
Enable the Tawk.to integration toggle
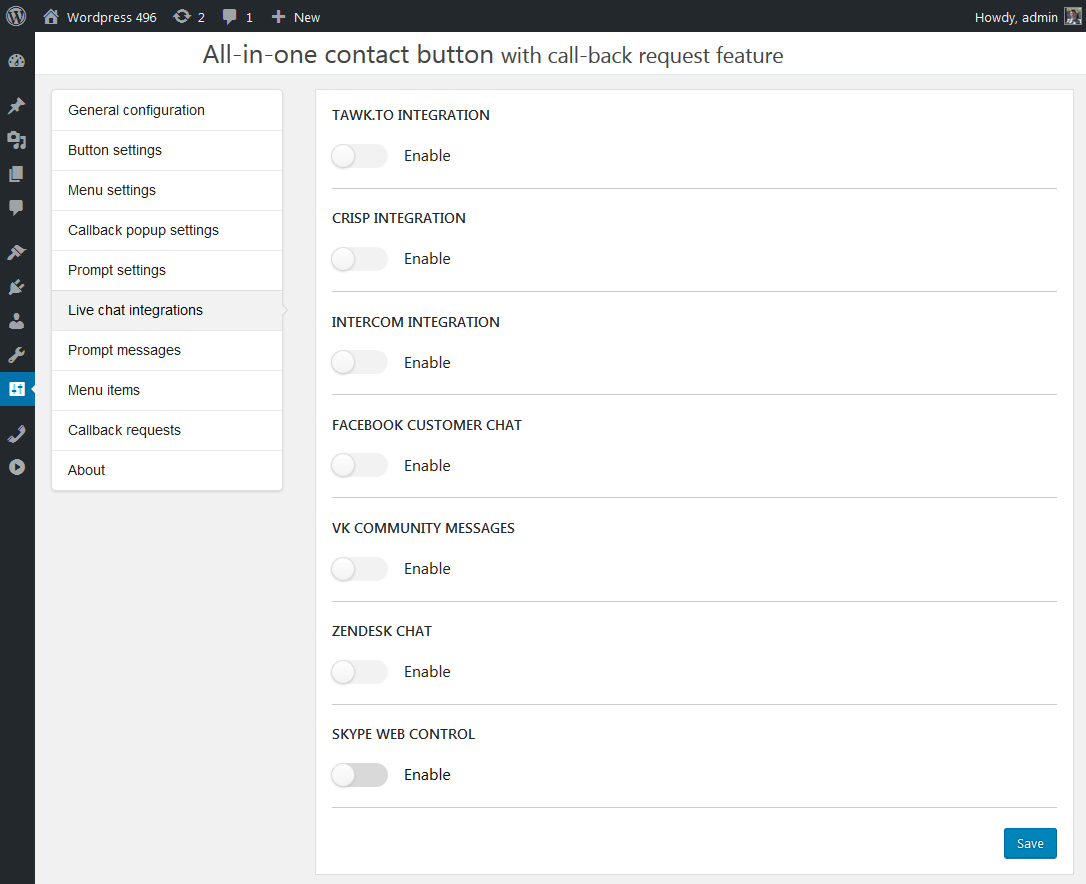click(x=359, y=156)
